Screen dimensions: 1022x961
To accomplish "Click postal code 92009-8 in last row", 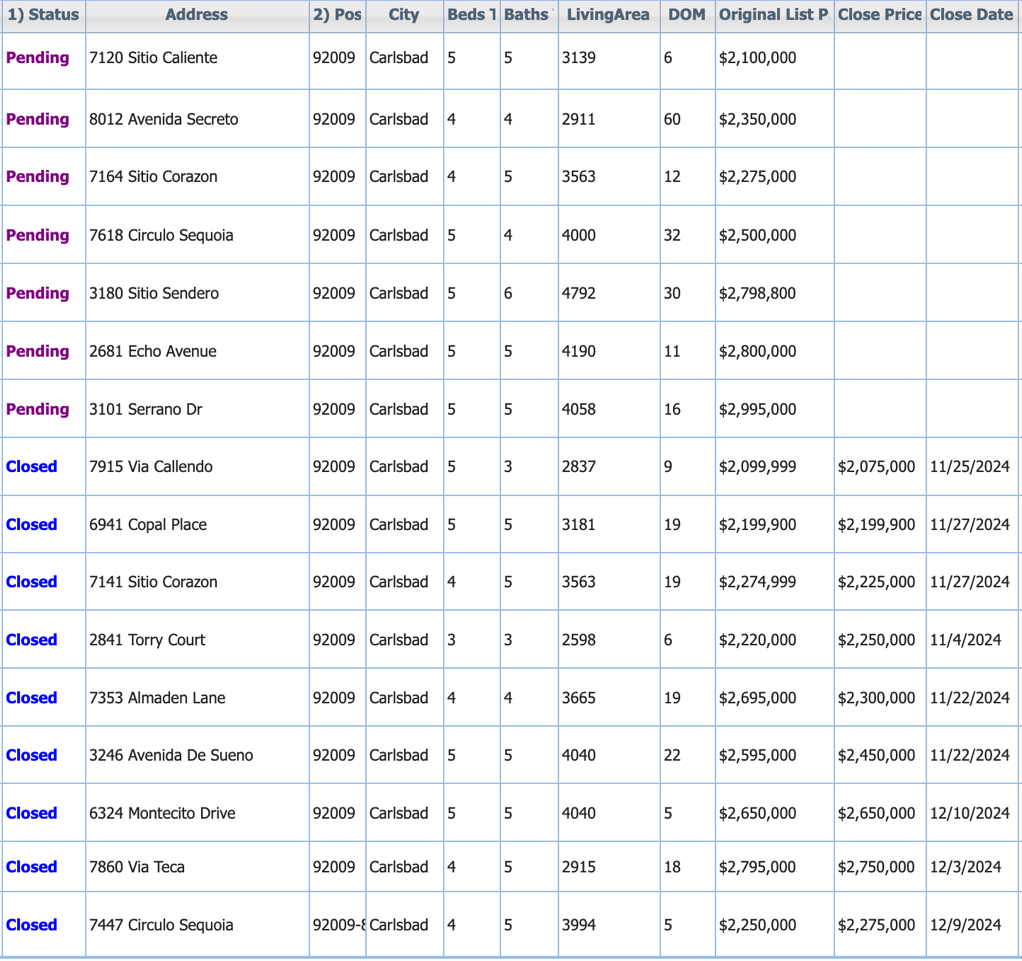I will (x=338, y=925).
